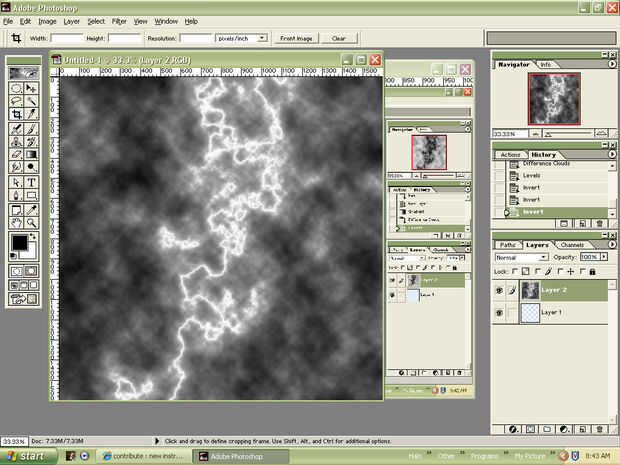Expand the Opacity slider arrow
620x465 pixels.
pos(603,257)
